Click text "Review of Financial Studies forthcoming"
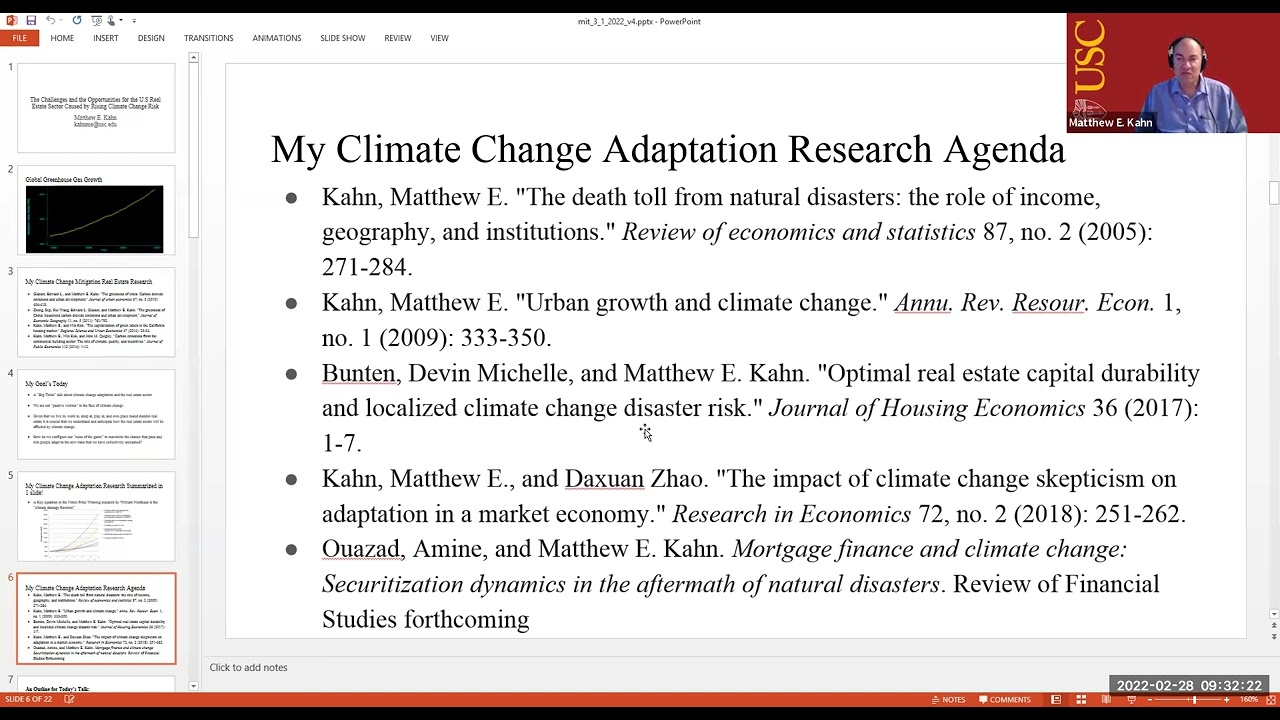Viewport: 1280px width, 720px height. point(740,601)
